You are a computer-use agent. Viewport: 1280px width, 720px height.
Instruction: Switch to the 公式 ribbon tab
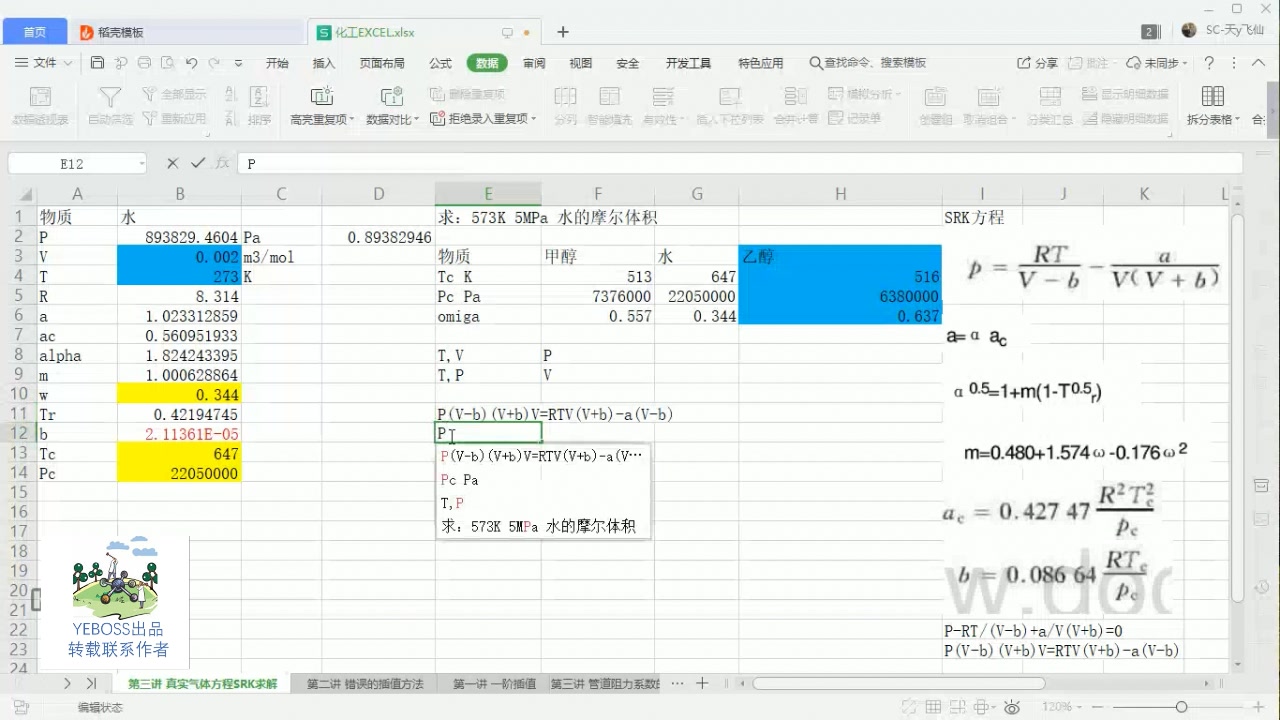[440, 63]
